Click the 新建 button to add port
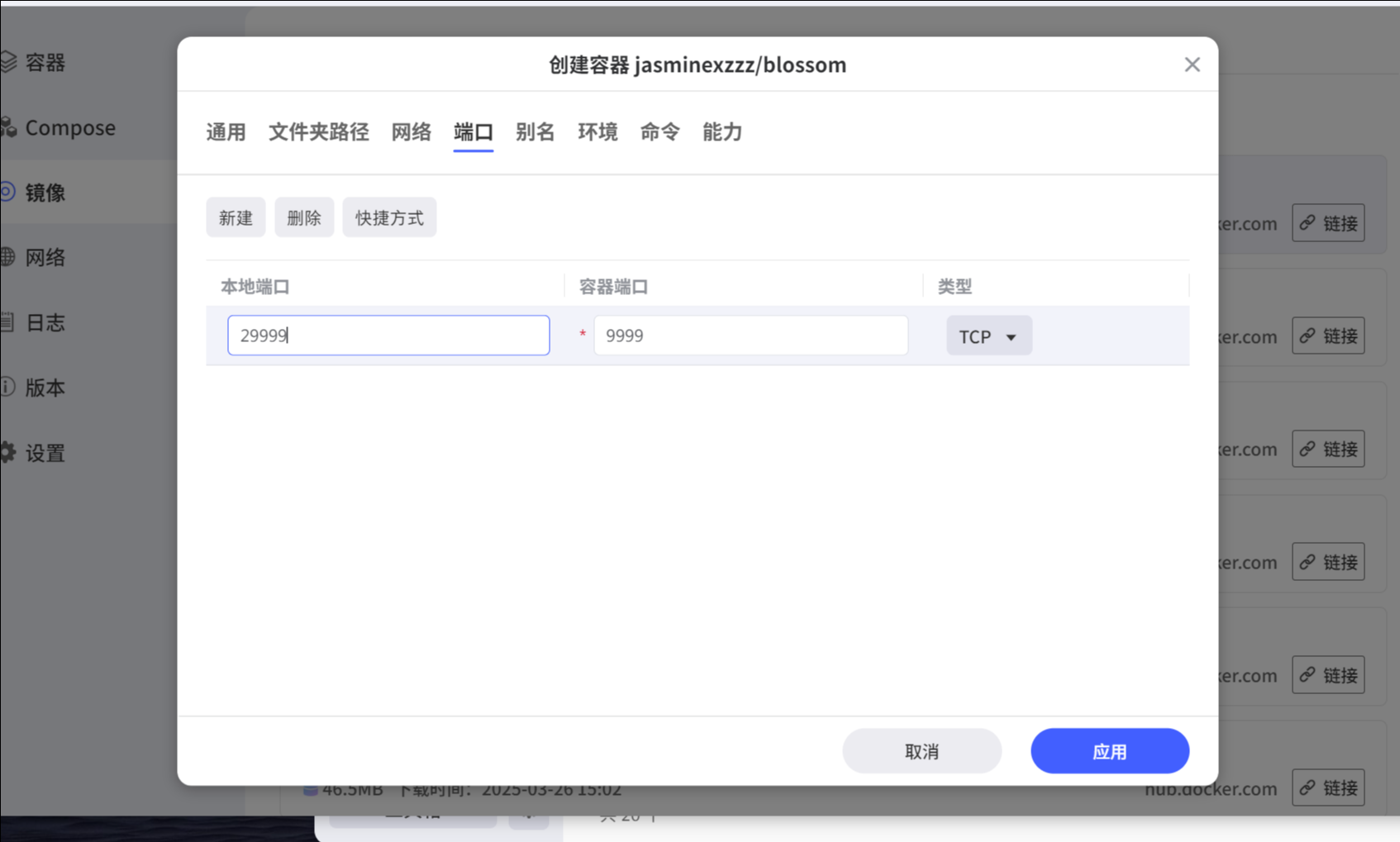 click(236, 218)
